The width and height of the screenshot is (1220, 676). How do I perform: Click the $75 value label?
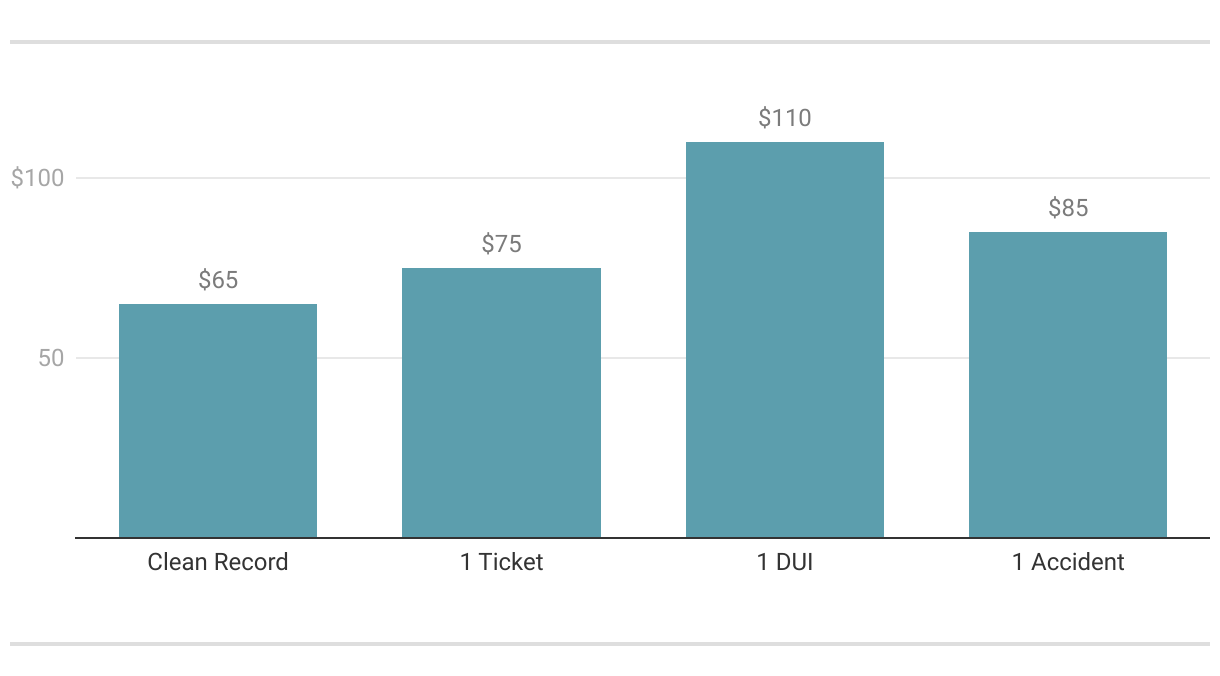point(501,244)
